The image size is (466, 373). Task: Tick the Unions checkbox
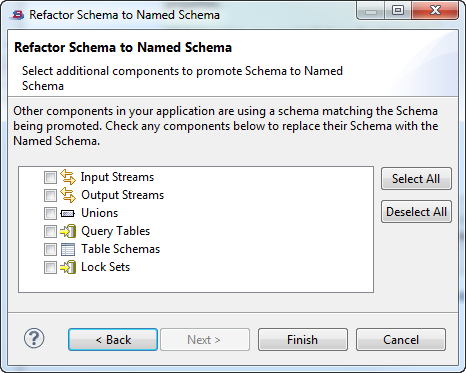click(x=50, y=213)
